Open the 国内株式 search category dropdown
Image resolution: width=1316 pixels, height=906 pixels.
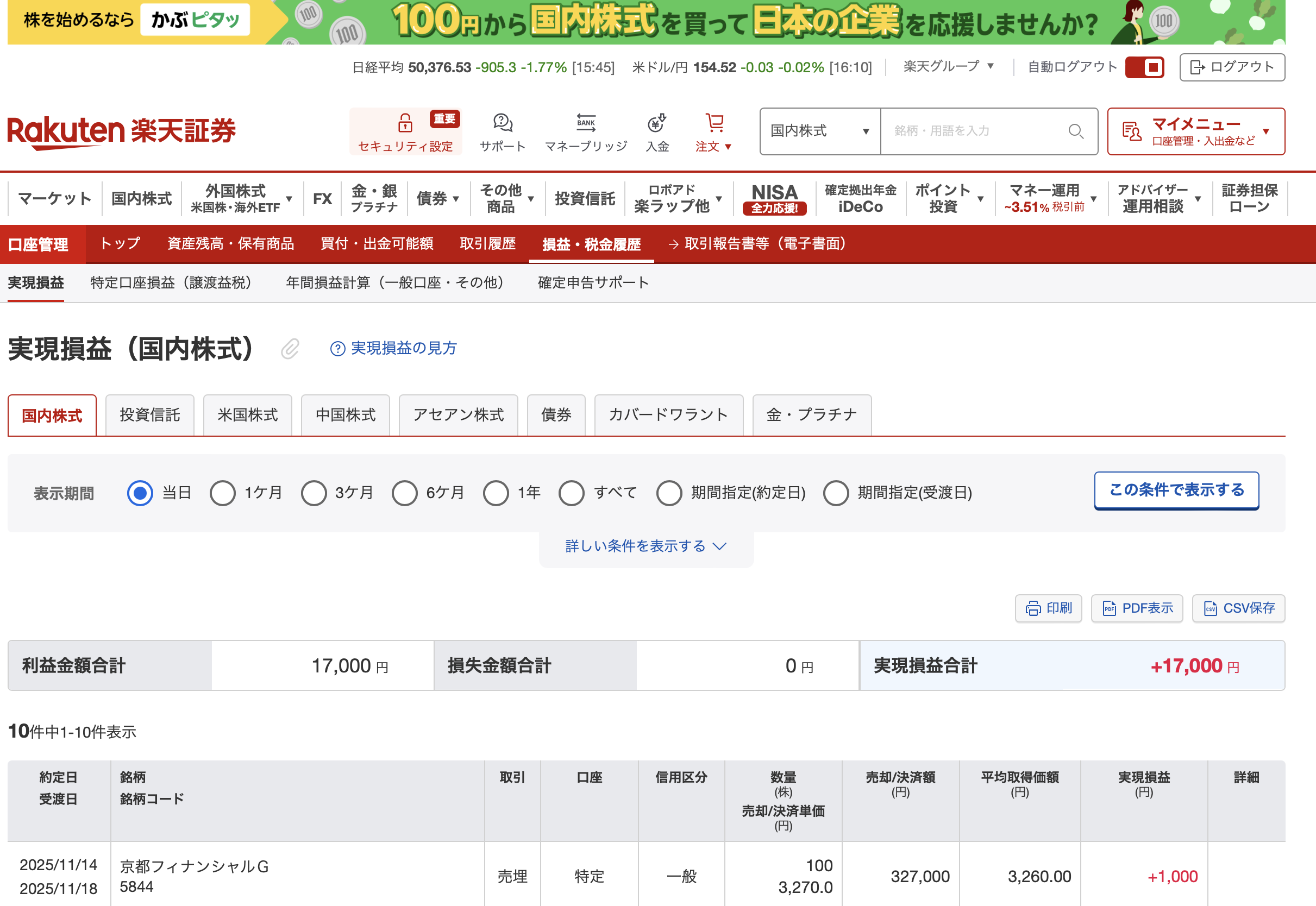819,131
